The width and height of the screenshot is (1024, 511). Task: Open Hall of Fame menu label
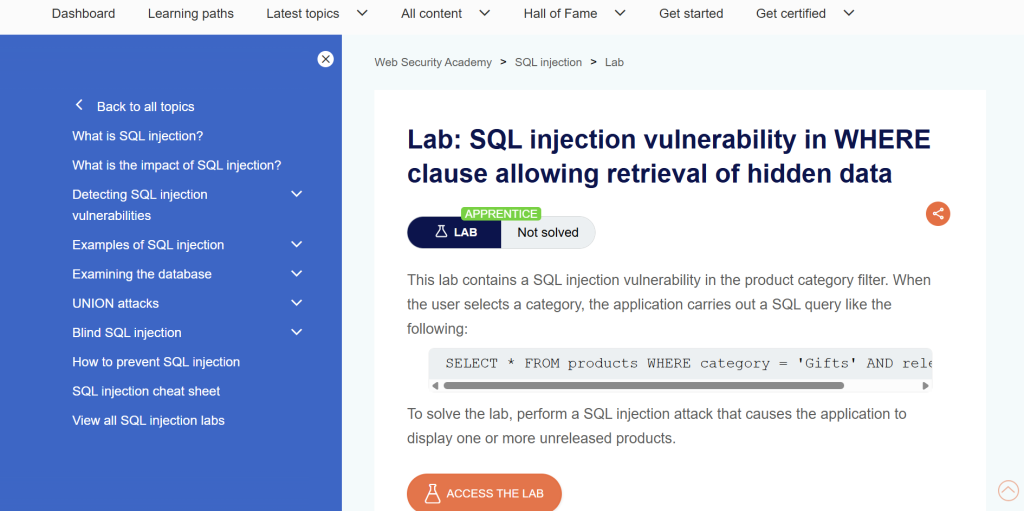click(560, 13)
